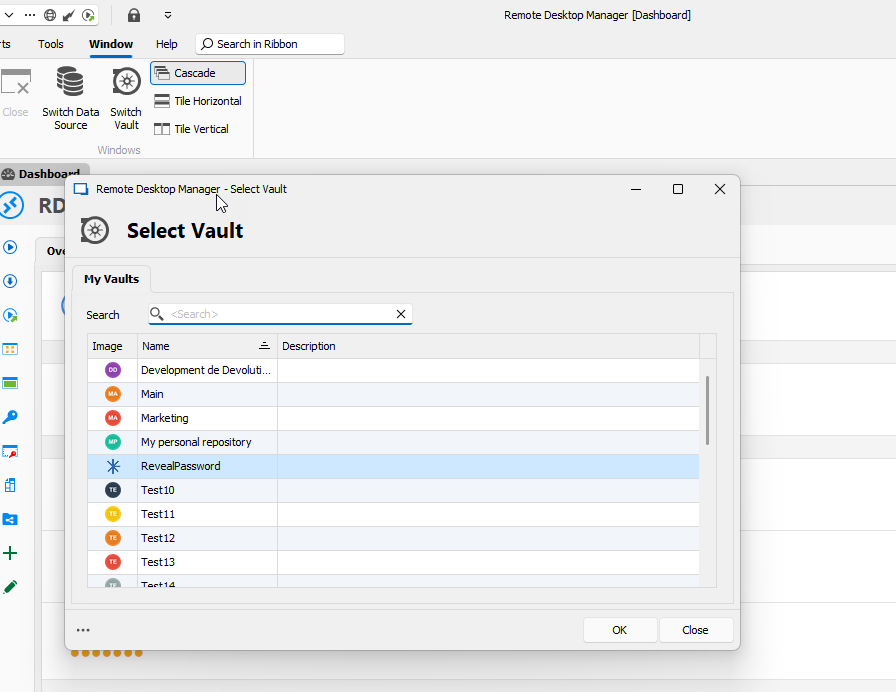896x692 pixels.
Task: Click the Close button in Select Vault dialog
Action: [x=695, y=630]
